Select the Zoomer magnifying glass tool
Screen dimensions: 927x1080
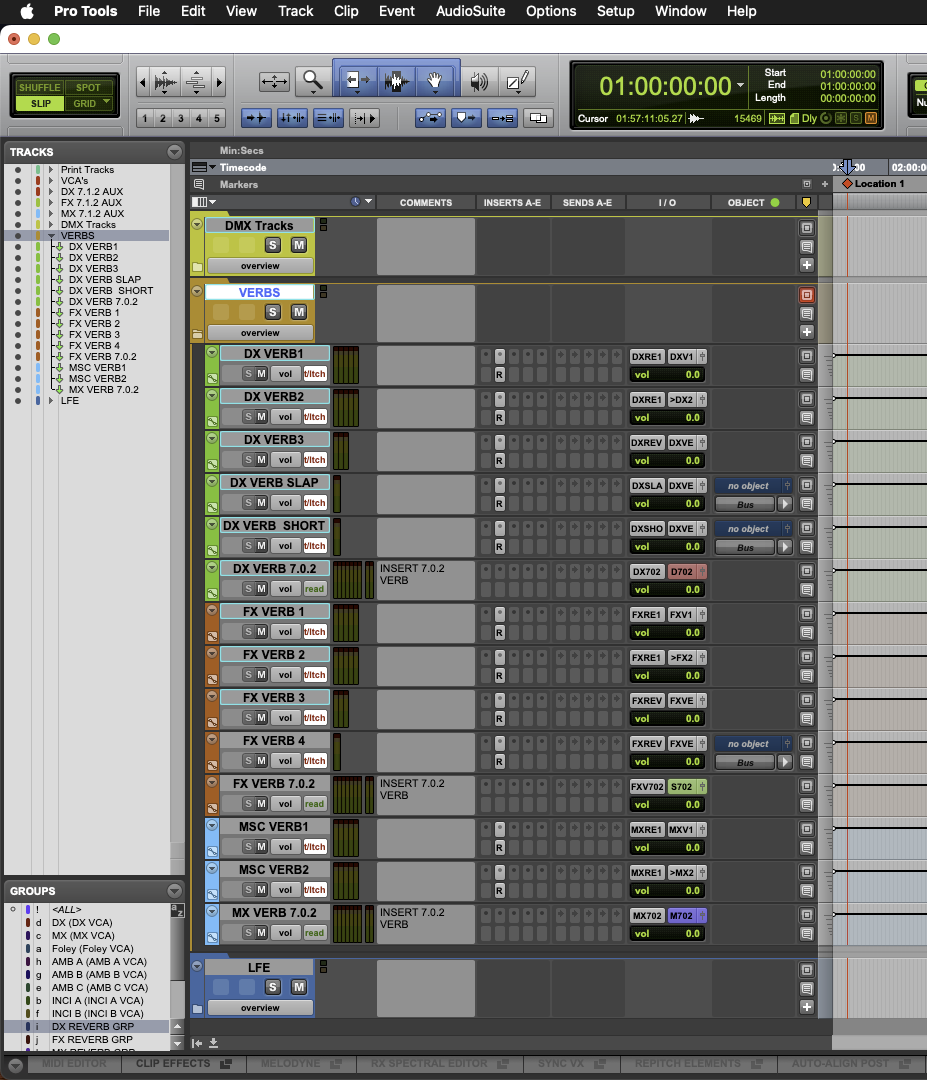(313, 82)
